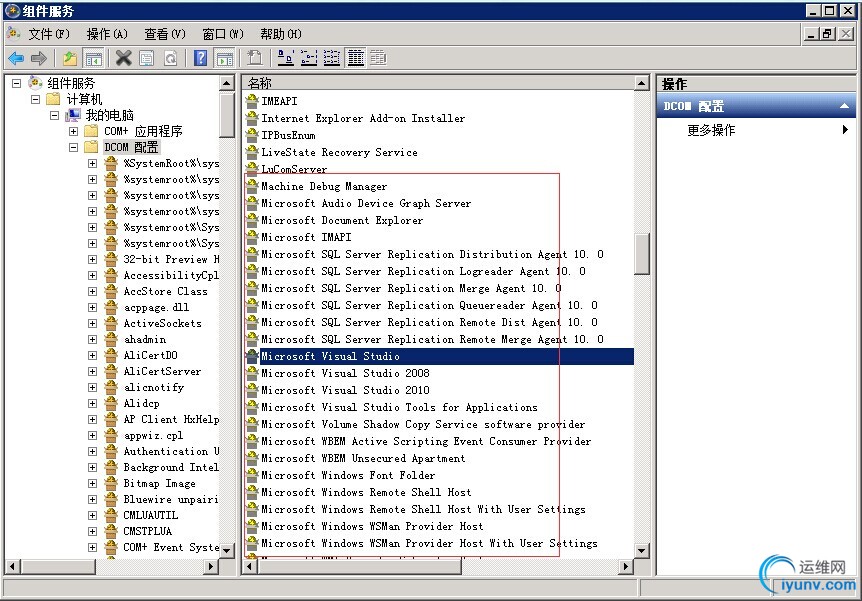Screen dimensions: 862x601
Task: Click icon of Microsoft Visual Studio row
Action: (252, 356)
